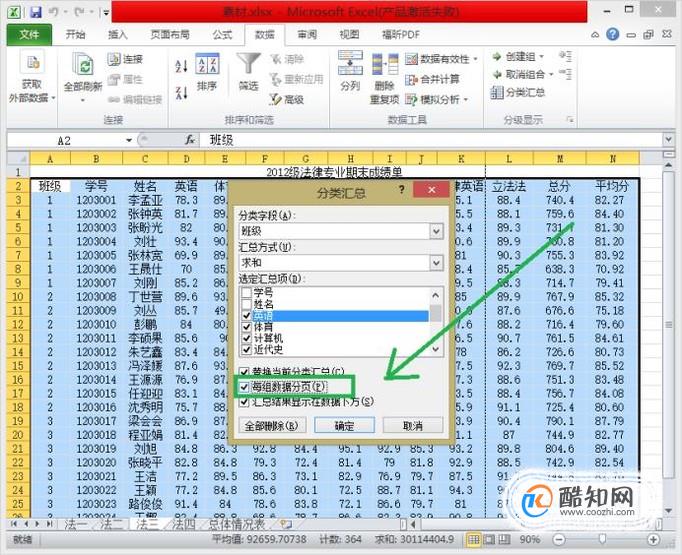Open 取消组合 dropdown arrow
This screenshot has height=555, width=682.
coord(551,74)
